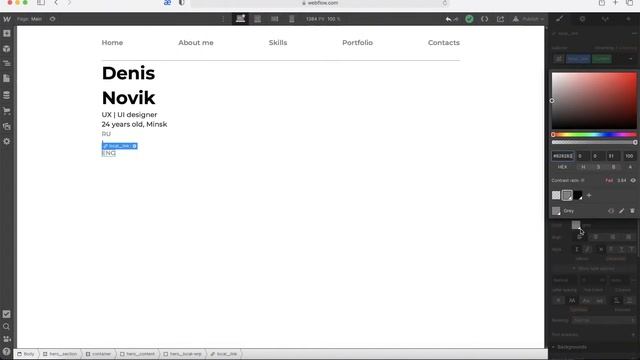Click the H hue value field
This screenshot has height=360, width=640.
[583, 156]
